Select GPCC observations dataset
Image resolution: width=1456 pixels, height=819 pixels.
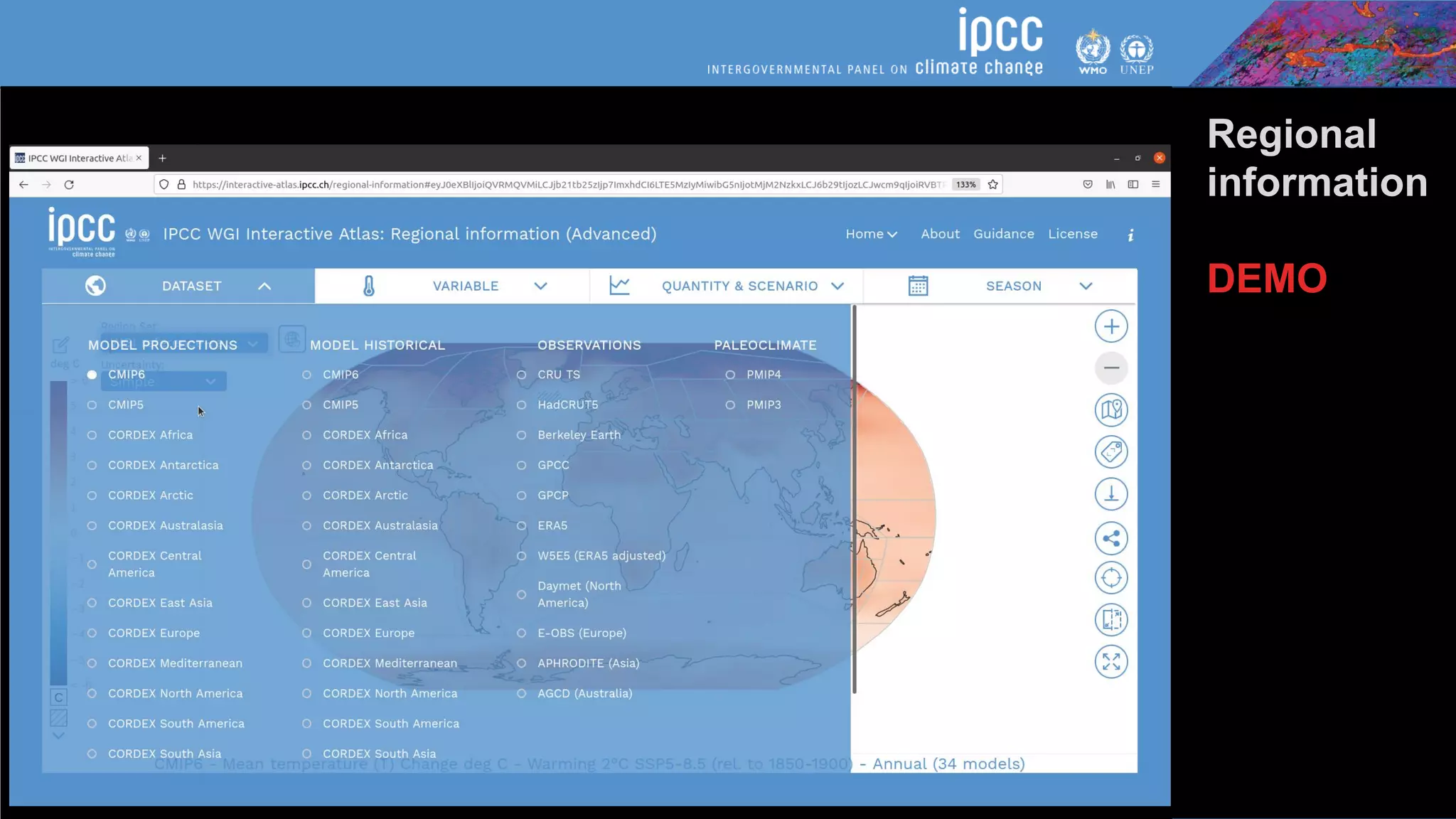pos(542,465)
